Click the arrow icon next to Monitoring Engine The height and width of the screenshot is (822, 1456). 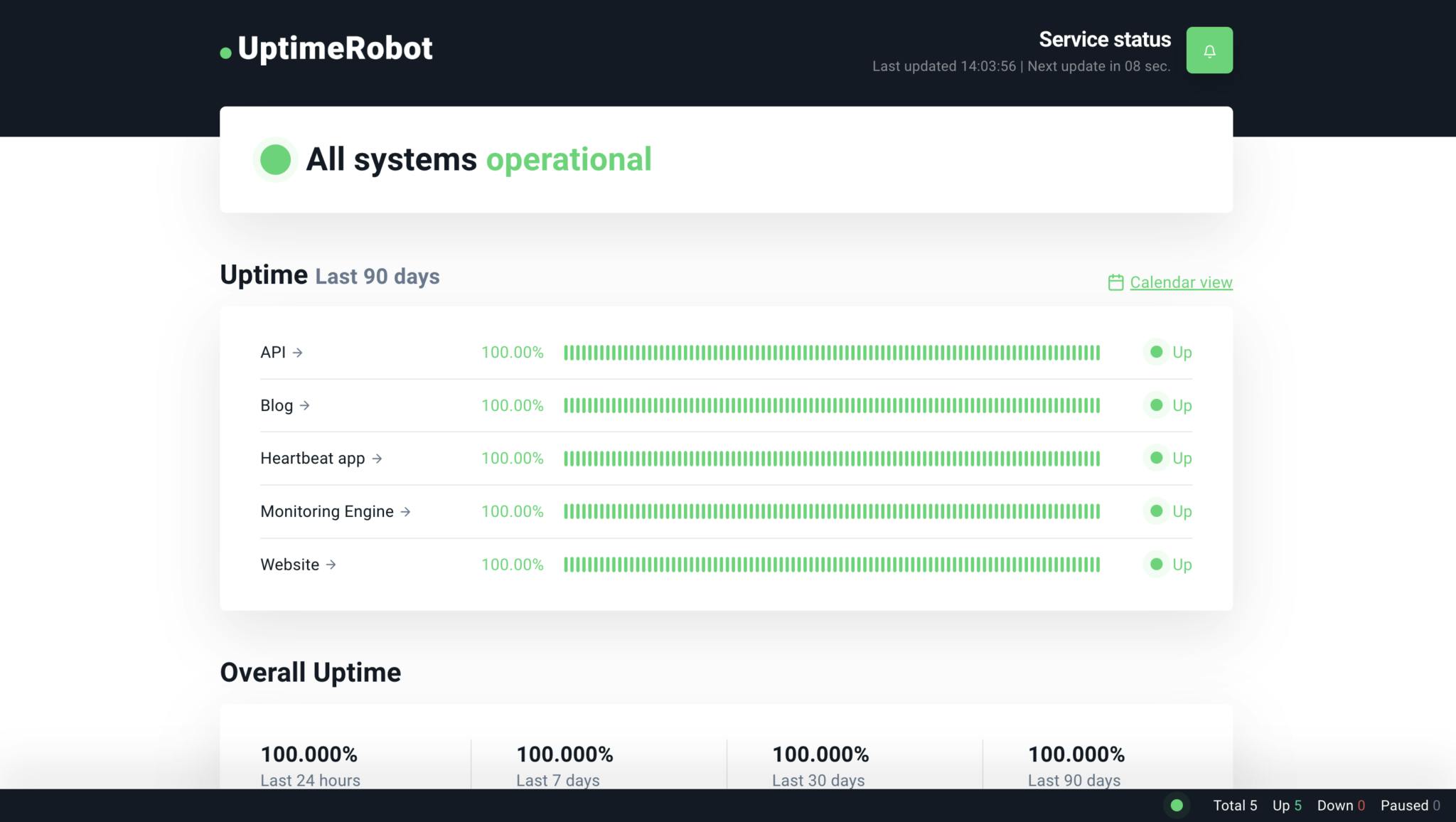pyautogui.click(x=406, y=511)
